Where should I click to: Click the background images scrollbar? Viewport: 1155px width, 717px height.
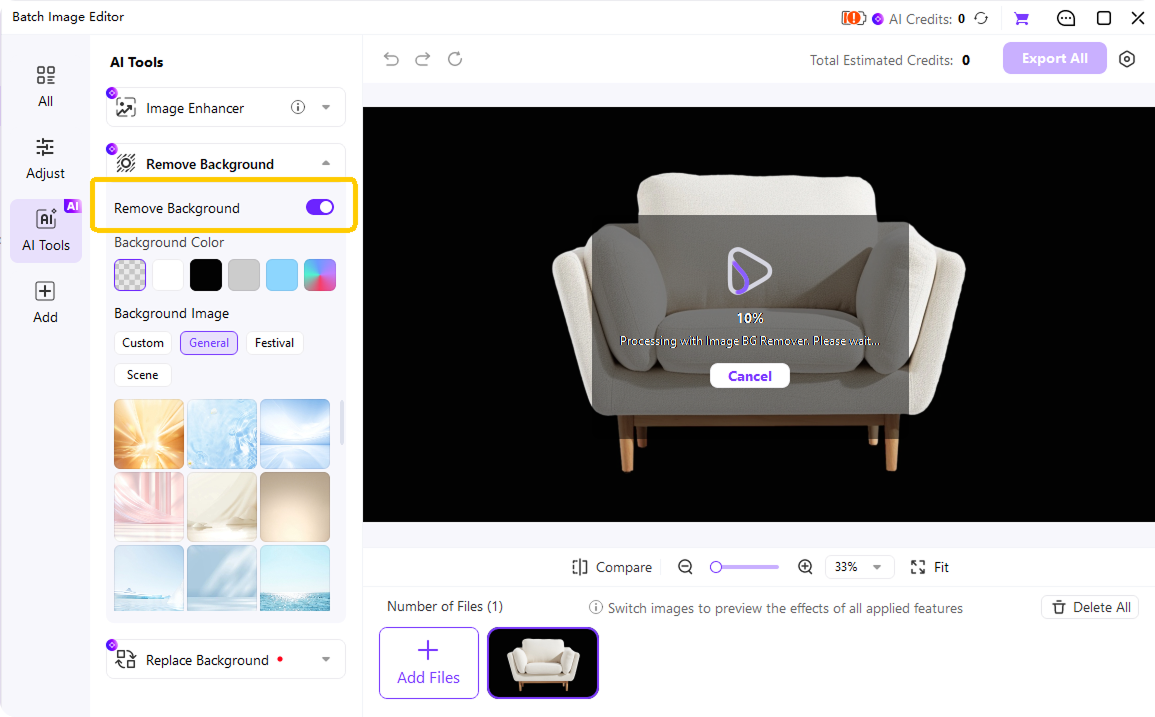[342, 422]
